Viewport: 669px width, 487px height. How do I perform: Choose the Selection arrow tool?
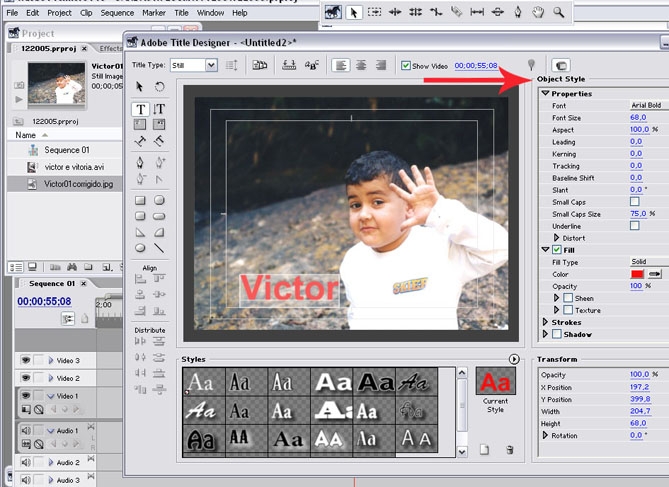click(x=140, y=87)
